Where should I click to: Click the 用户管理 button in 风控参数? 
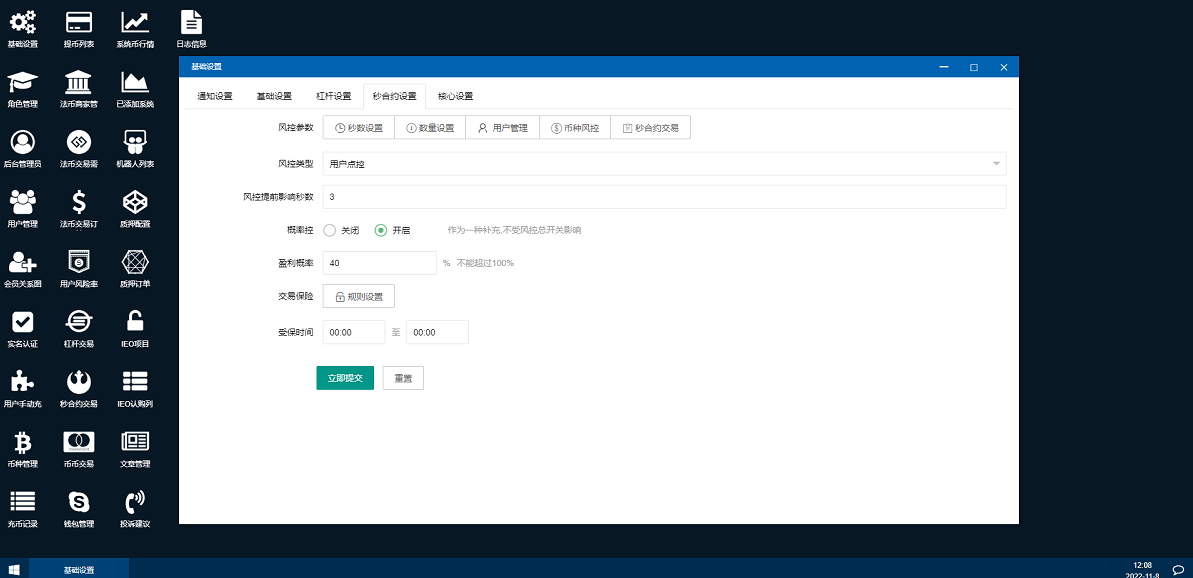[x=502, y=128]
